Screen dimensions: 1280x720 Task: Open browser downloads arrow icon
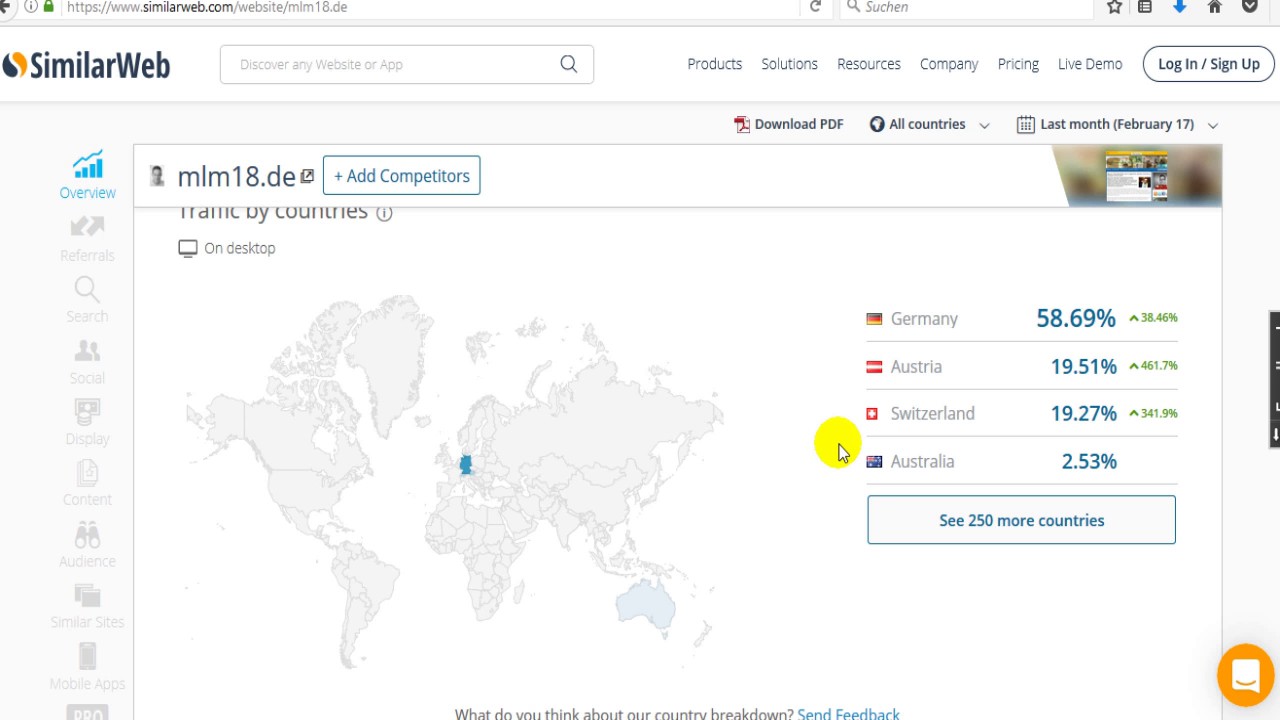(x=1179, y=7)
